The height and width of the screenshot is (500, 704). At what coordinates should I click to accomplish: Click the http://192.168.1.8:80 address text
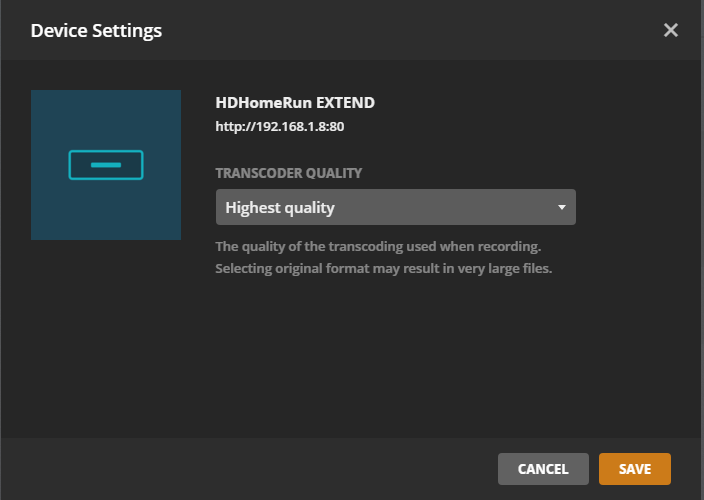(x=280, y=127)
